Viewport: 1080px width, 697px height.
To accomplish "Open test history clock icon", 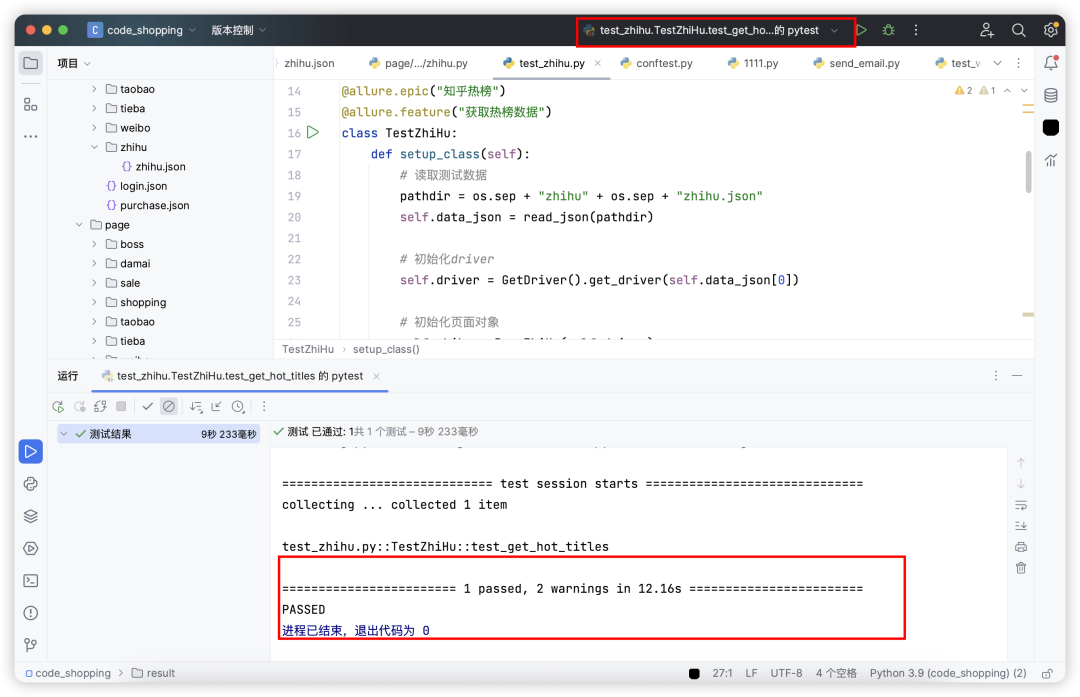I will pyautogui.click(x=238, y=407).
